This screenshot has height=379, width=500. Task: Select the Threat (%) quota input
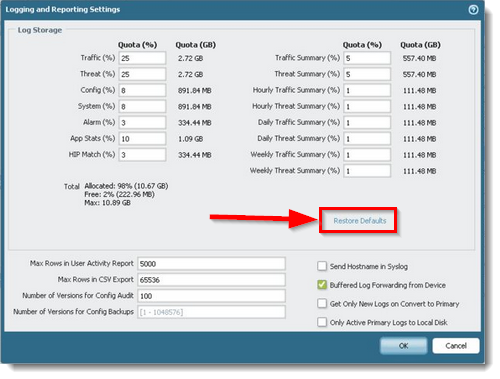pyautogui.click(x=142, y=74)
